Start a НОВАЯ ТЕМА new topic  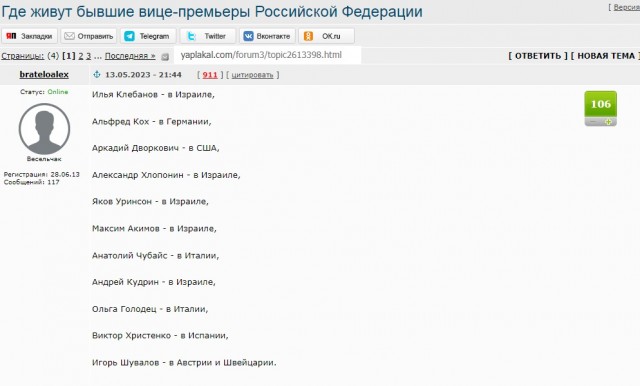click(x=605, y=56)
